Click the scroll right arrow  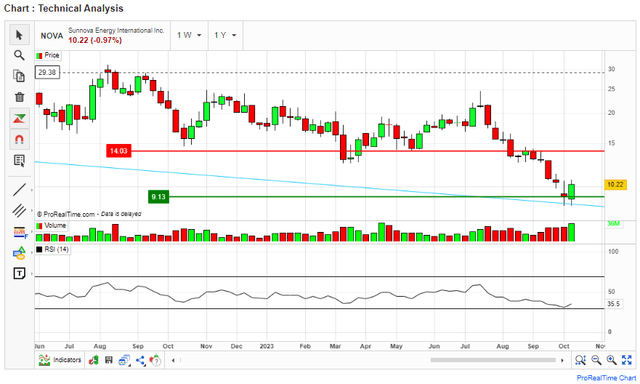coord(562,360)
